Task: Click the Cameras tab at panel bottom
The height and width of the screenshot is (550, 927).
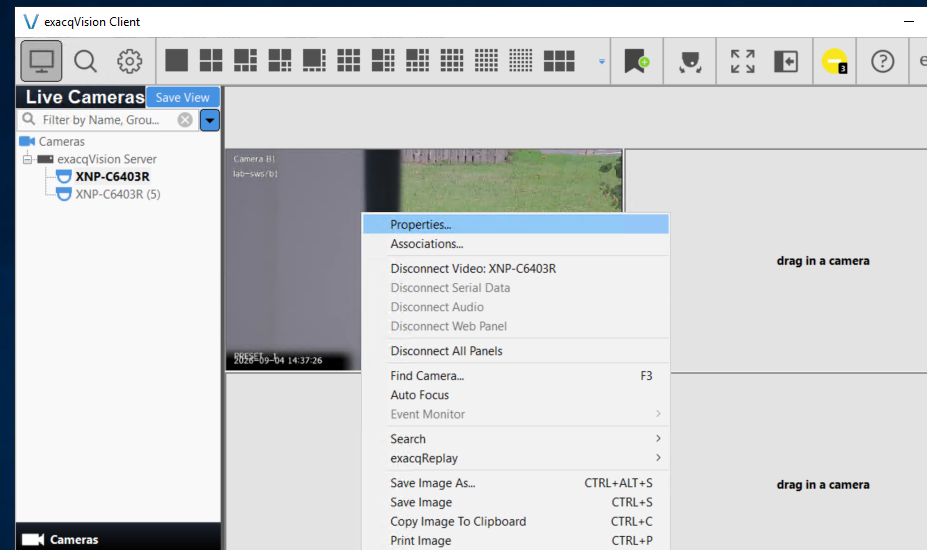Action: click(118, 539)
